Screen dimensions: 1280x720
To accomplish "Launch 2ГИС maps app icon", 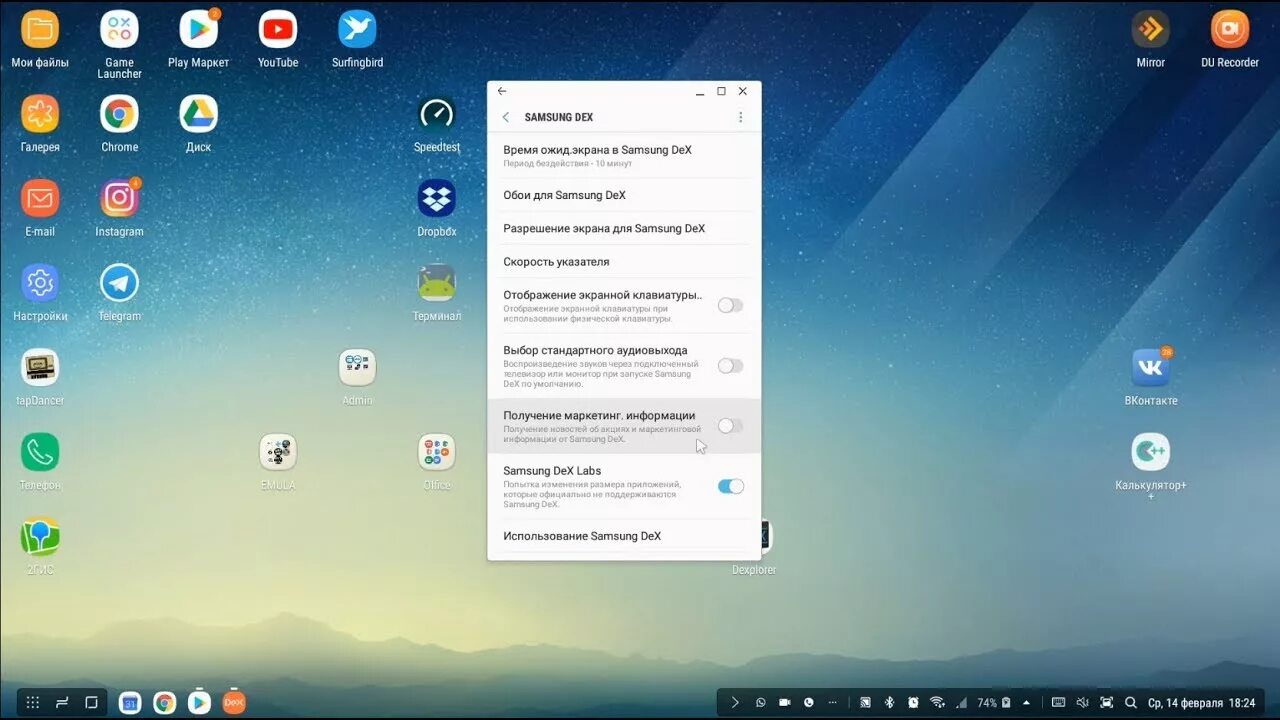I will point(40,538).
